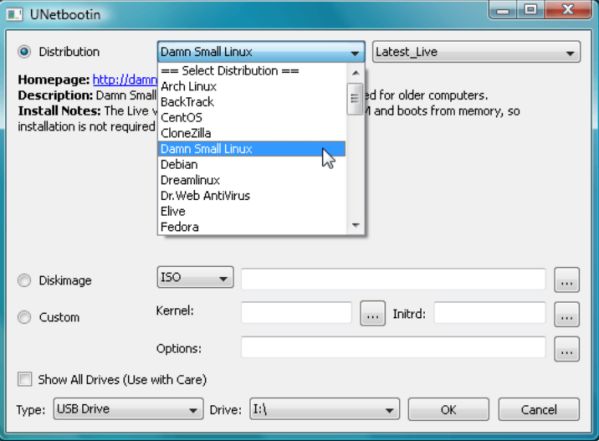
Task: Click the distribution list scrollbar thumb
Action: click(355, 99)
